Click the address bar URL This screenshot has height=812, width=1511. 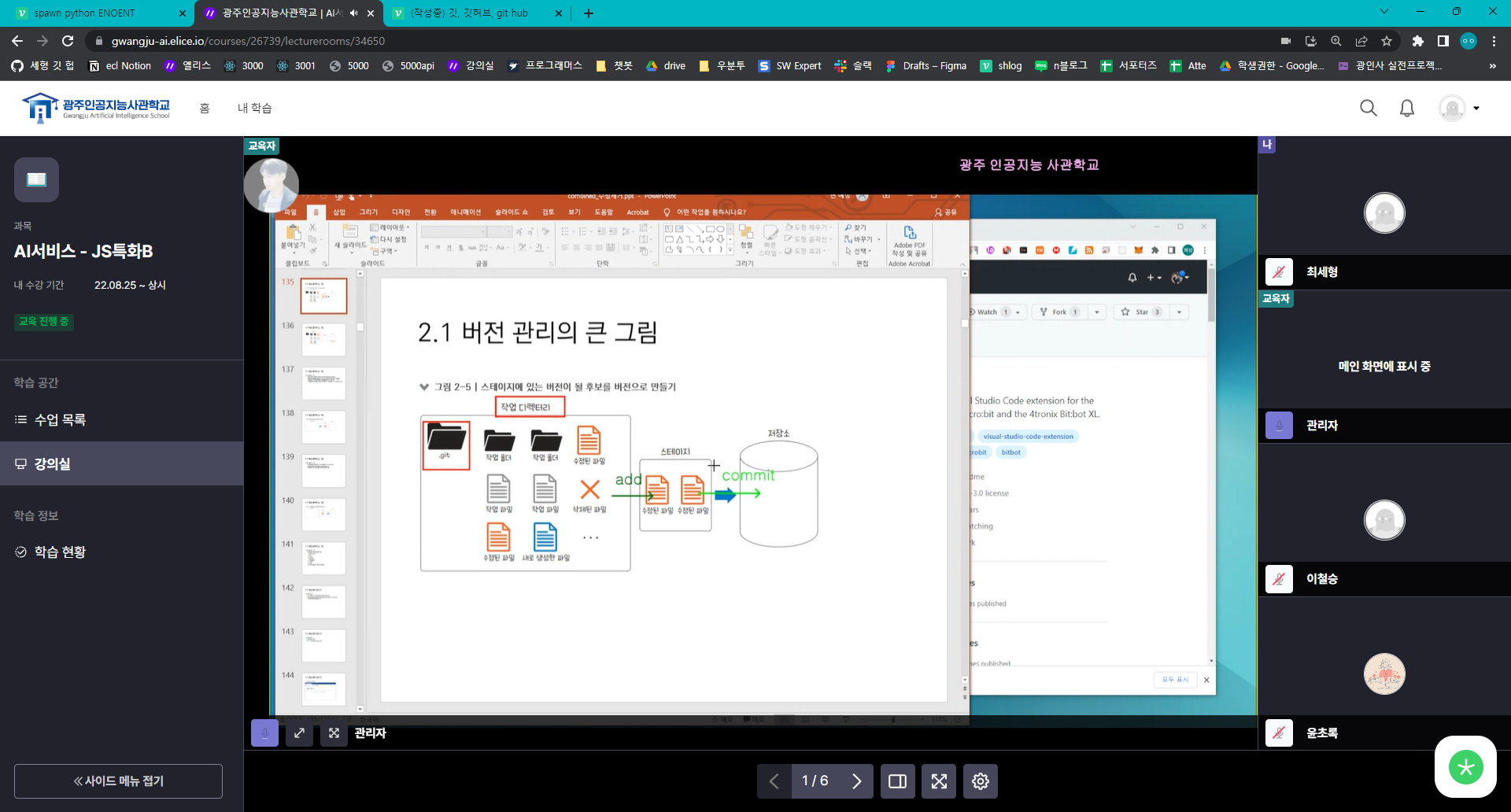[x=248, y=41]
